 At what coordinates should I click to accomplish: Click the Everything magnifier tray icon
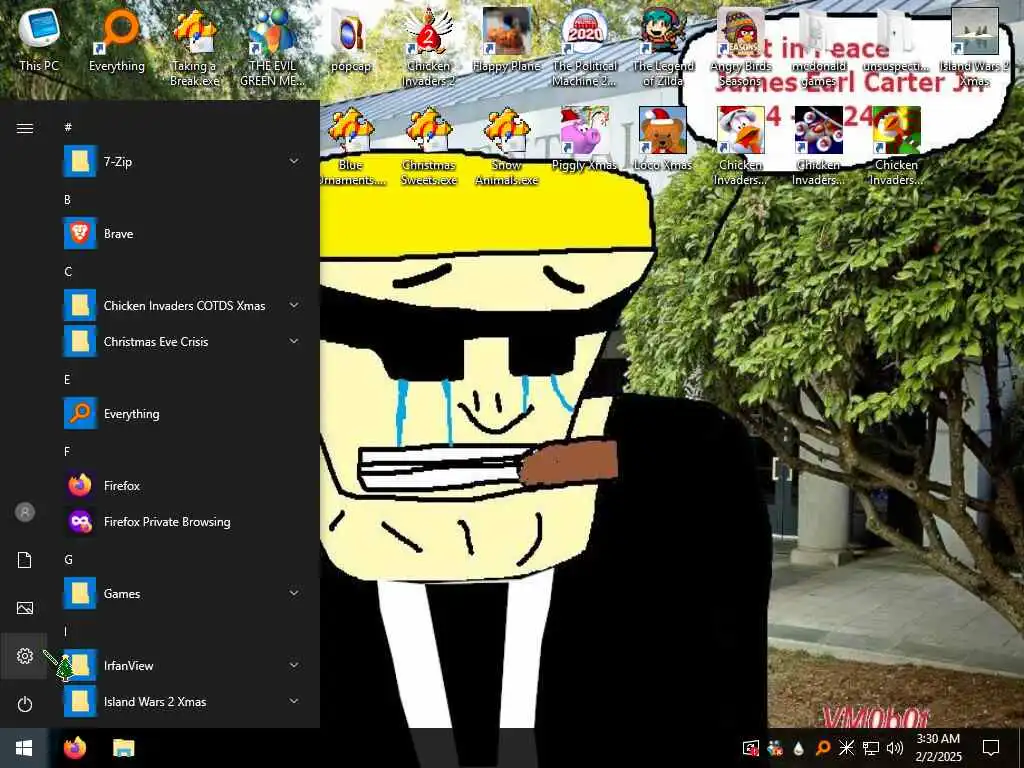[x=823, y=748]
